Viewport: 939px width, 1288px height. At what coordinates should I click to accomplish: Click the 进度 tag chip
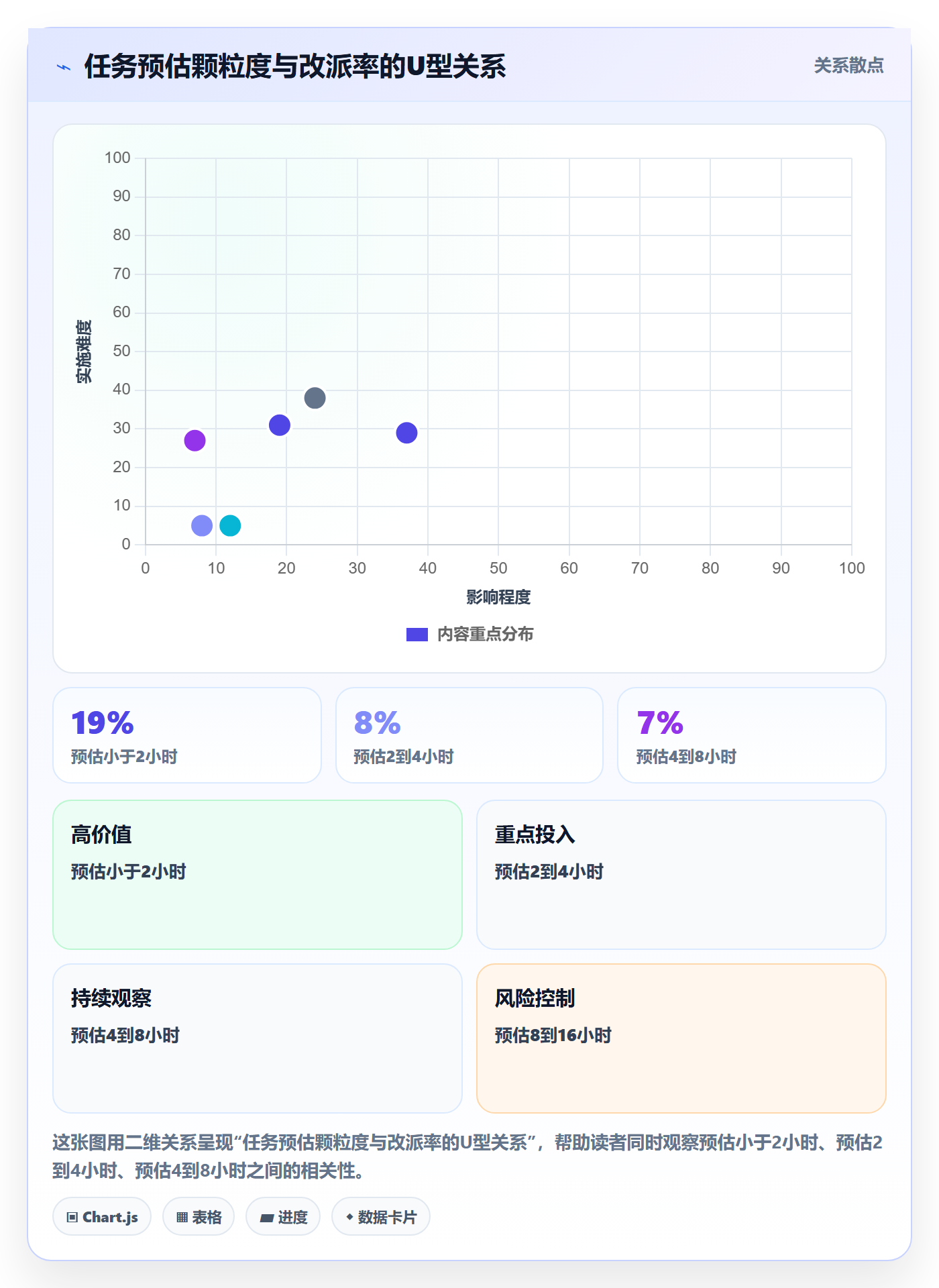coord(283,1216)
